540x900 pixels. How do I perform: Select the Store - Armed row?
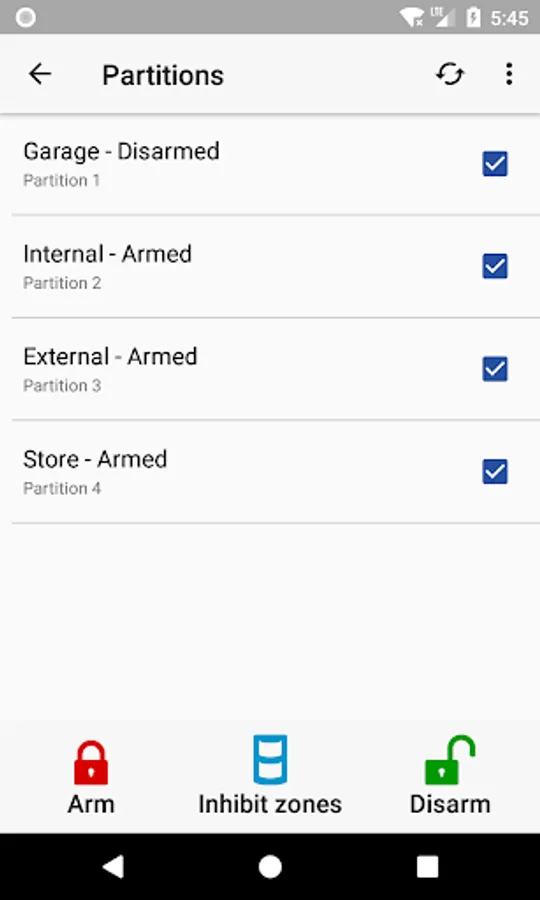click(270, 472)
